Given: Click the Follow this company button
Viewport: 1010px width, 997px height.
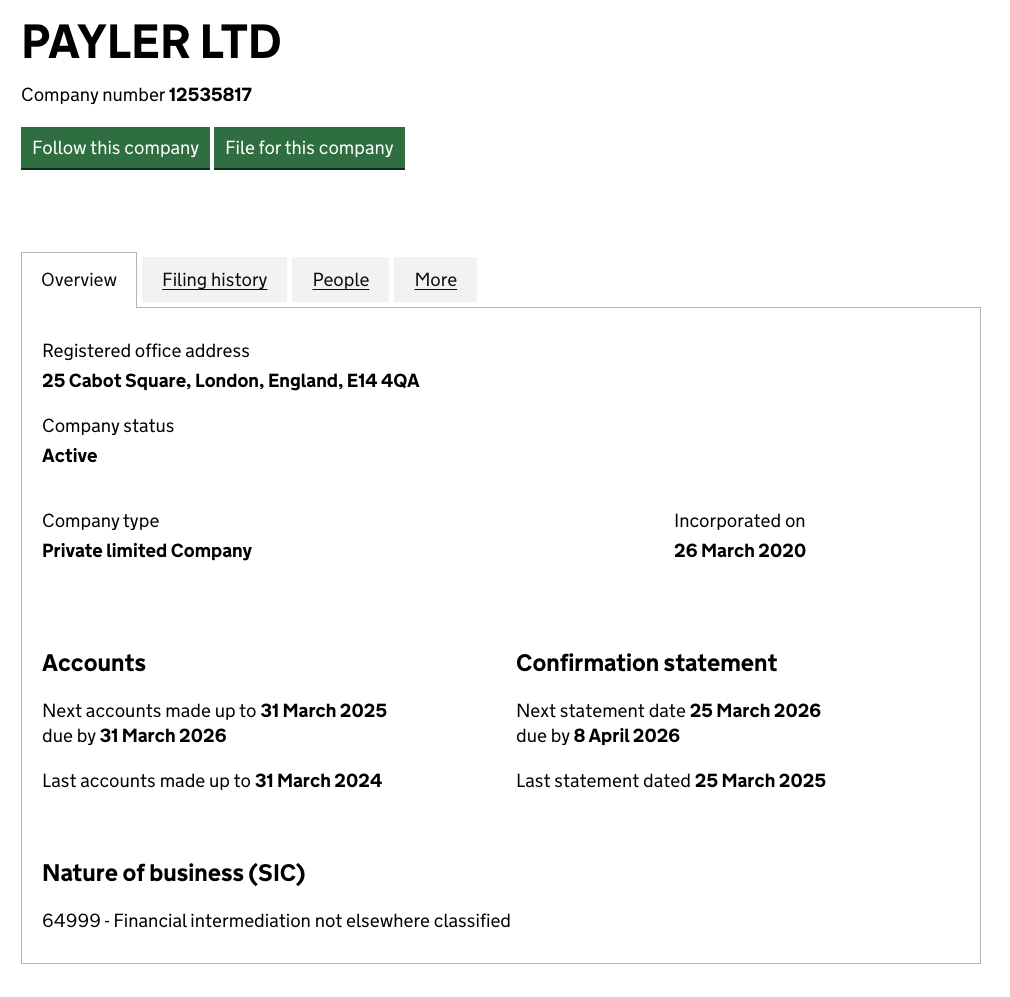Looking at the screenshot, I should [x=115, y=148].
